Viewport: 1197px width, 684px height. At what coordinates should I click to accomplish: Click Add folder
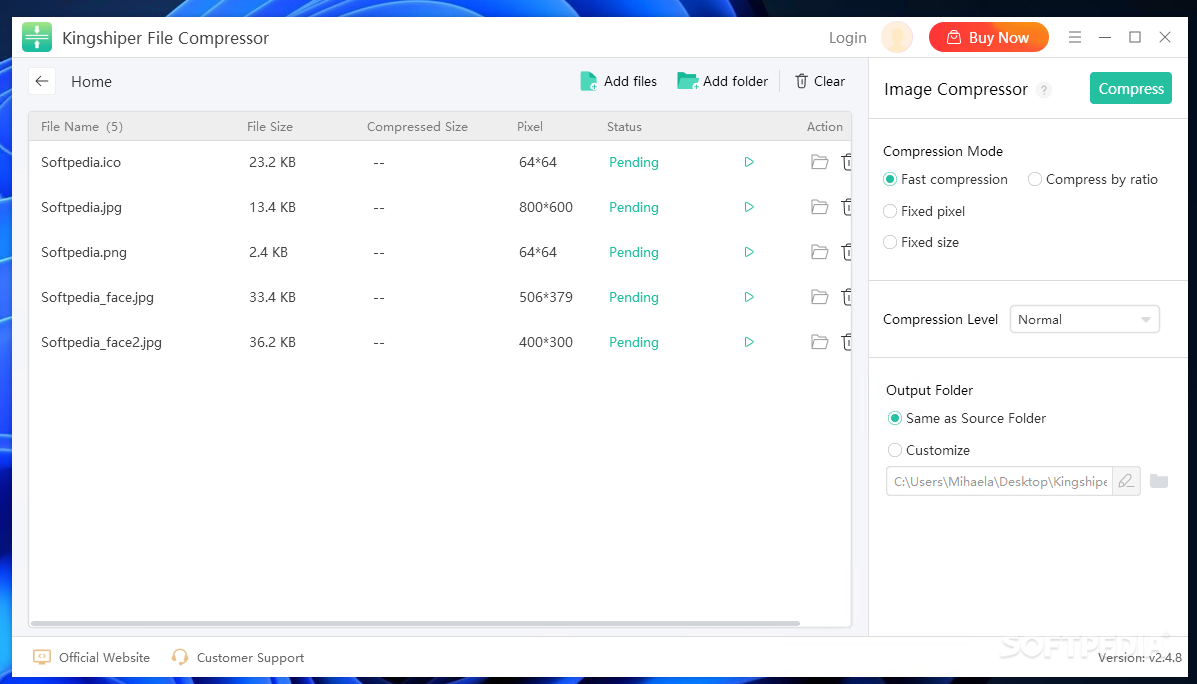[722, 81]
